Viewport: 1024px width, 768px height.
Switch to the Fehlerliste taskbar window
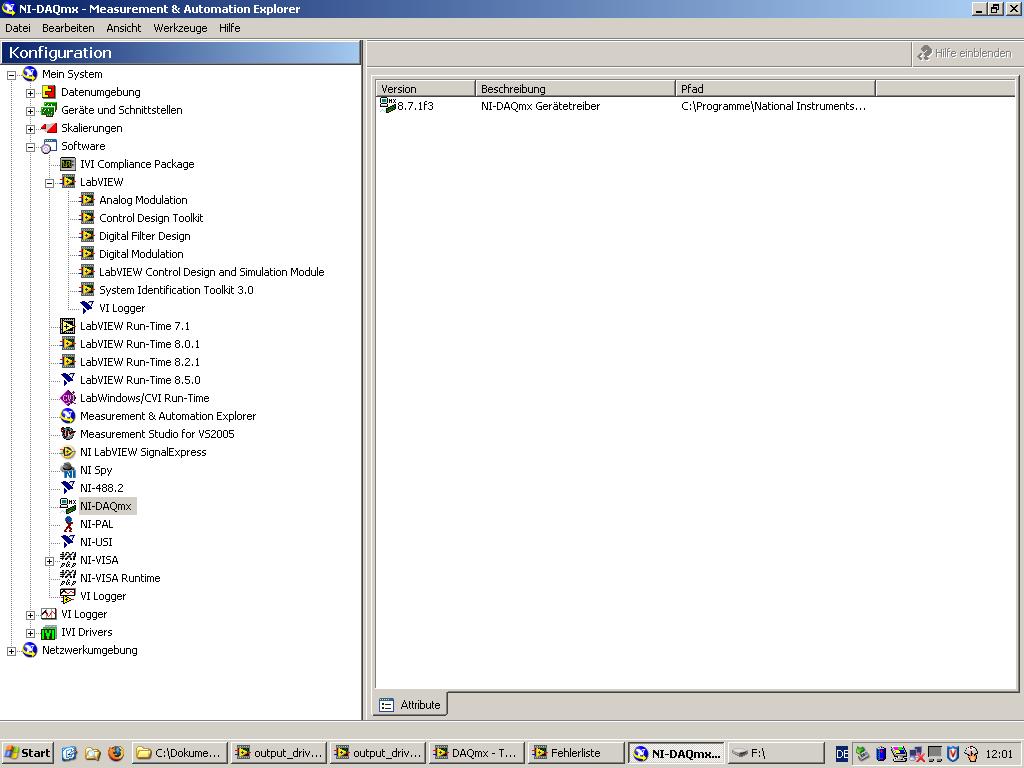[575, 753]
